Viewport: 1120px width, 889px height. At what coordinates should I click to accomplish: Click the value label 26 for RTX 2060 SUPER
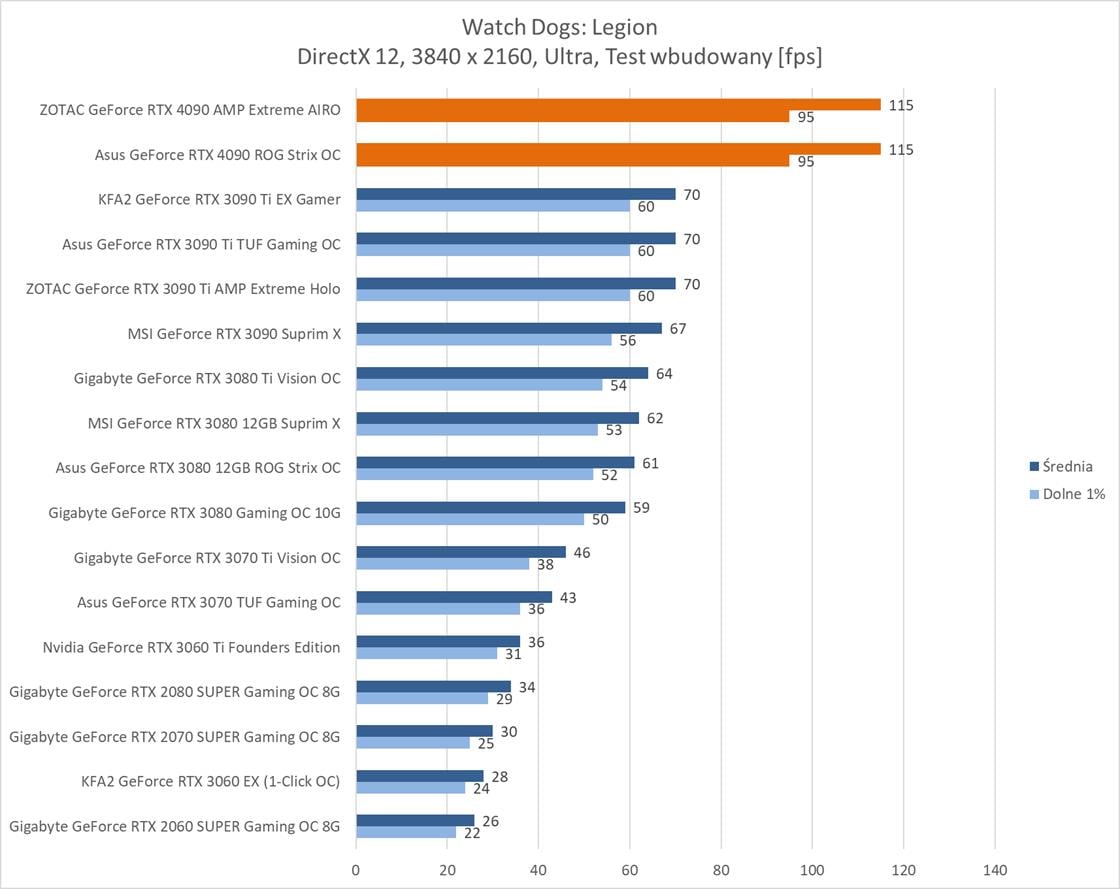pos(490,821)
